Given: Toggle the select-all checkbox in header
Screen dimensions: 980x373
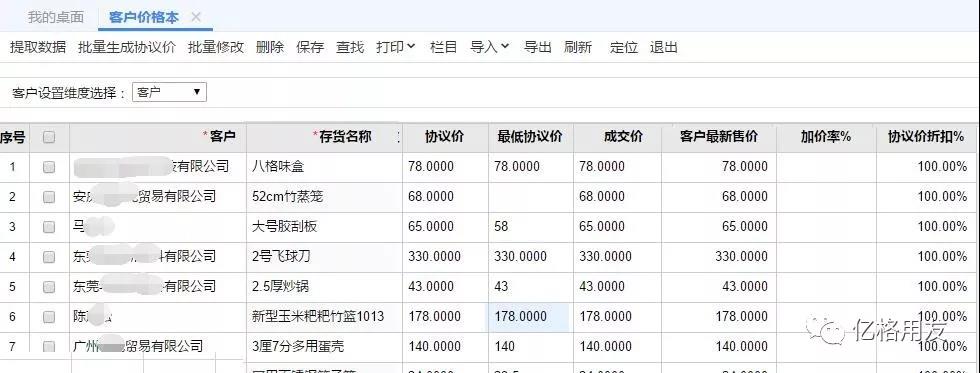Looking at the screenshot, I should (49, 137).
